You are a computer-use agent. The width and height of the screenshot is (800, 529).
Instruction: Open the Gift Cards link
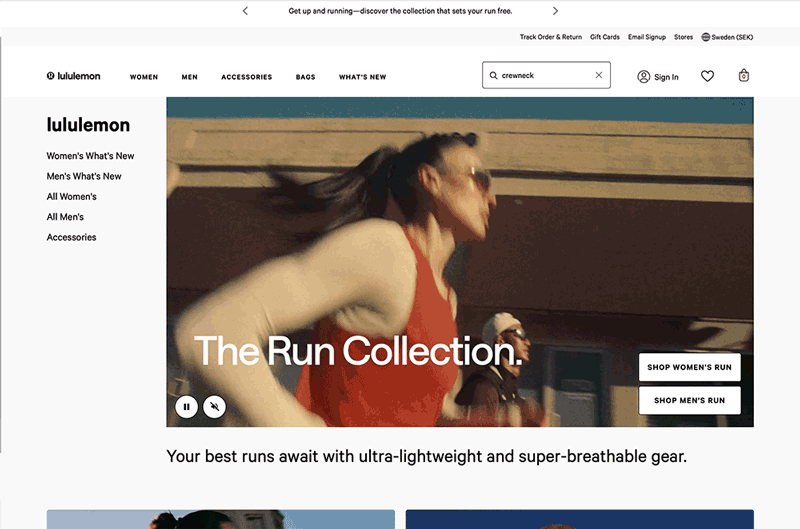tap(605, 37)
